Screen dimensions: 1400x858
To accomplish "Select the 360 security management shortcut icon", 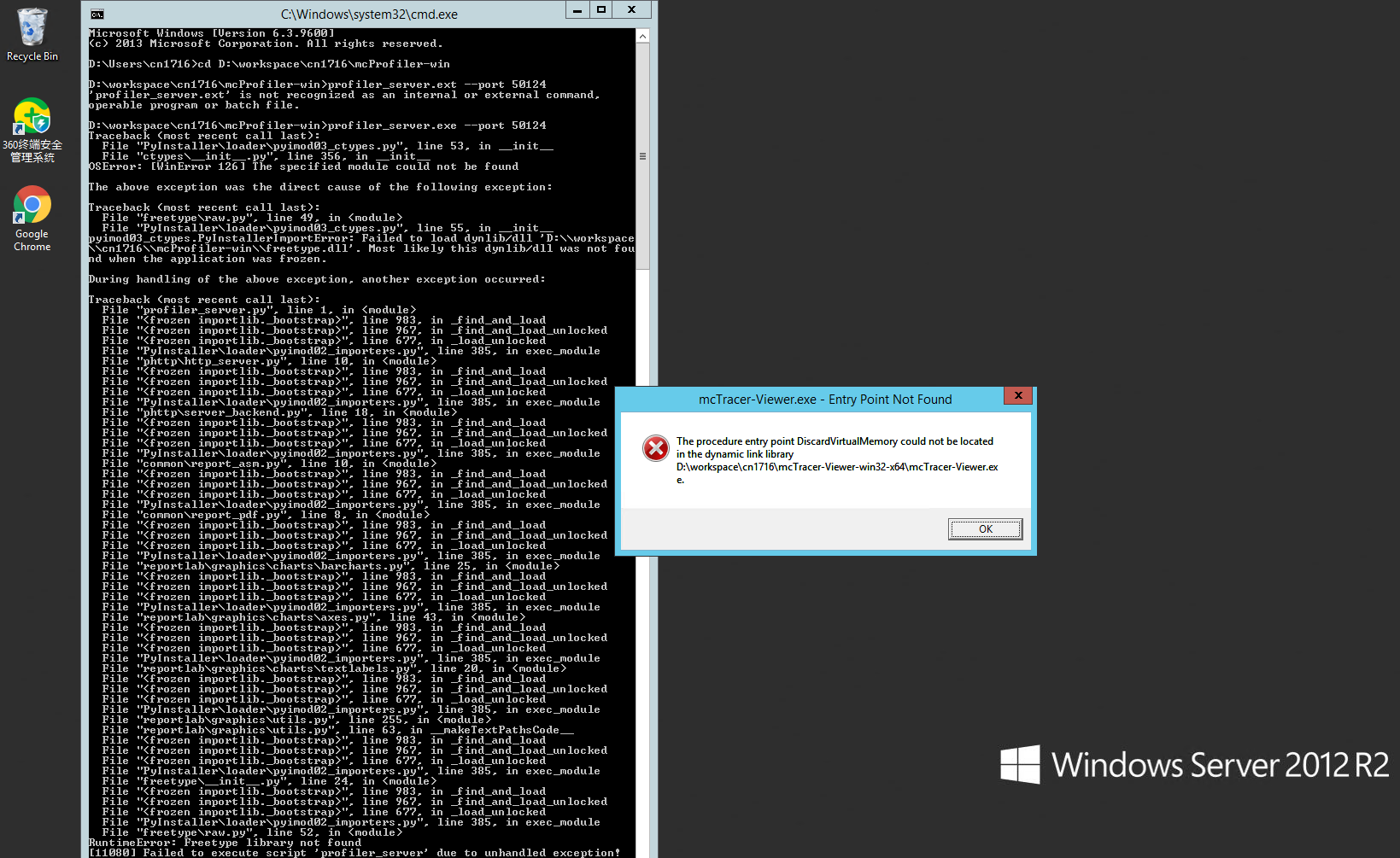I will point(32,117).
